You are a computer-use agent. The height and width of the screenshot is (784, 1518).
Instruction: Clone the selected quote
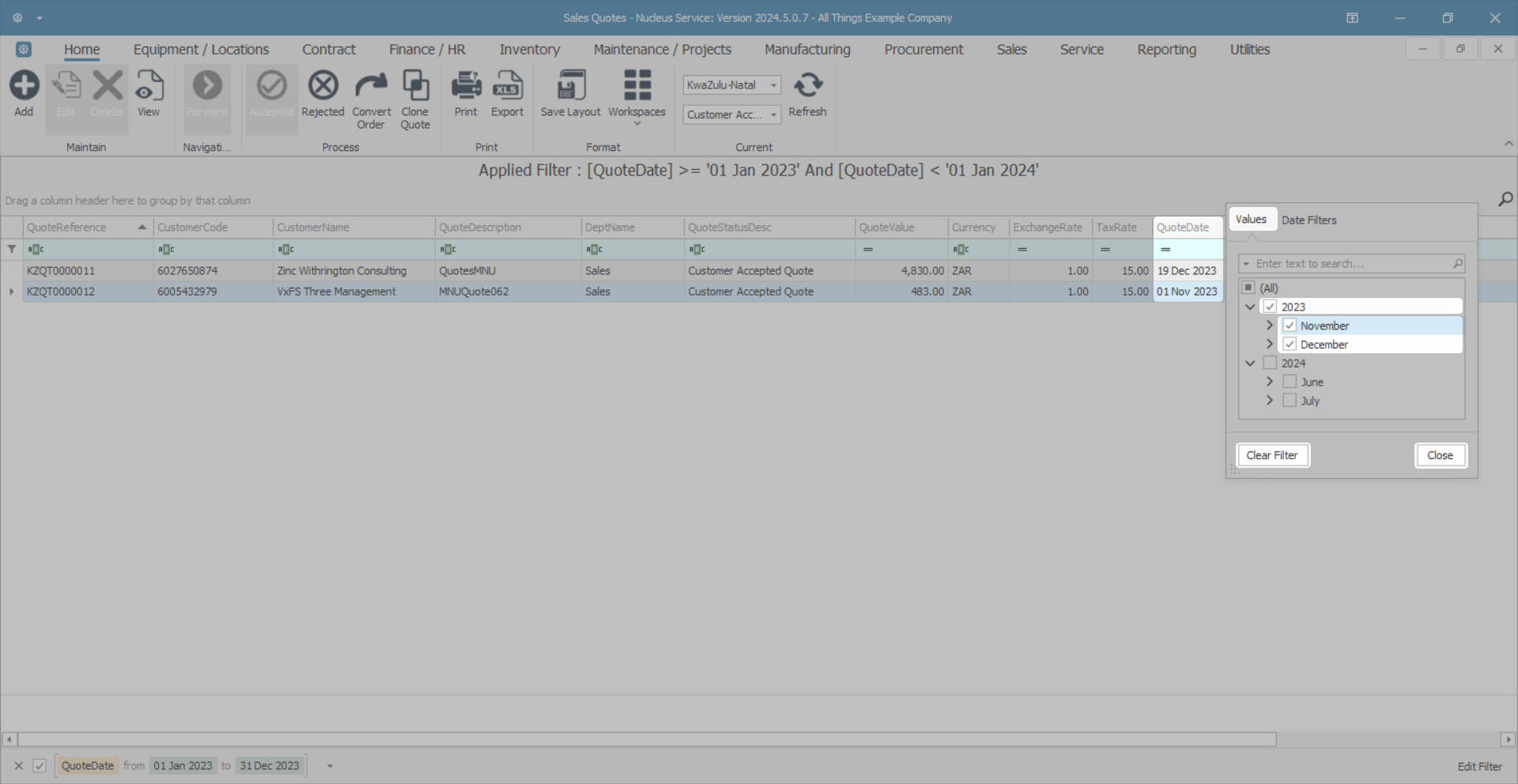point(415,100)
